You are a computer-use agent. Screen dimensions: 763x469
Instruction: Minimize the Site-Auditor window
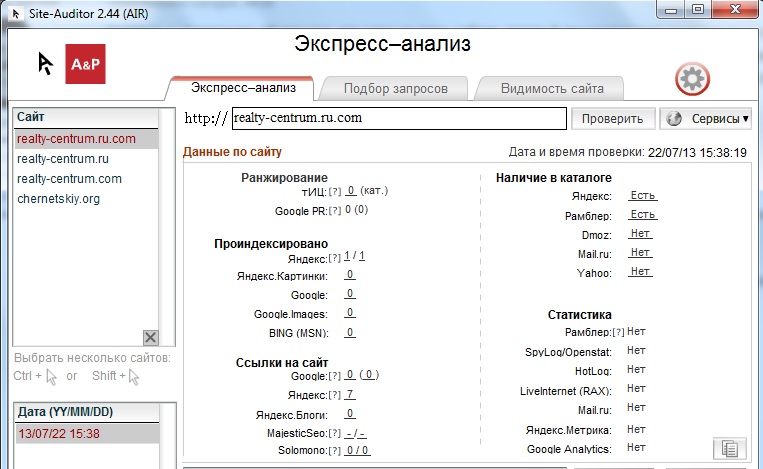[x=671, y=10]
